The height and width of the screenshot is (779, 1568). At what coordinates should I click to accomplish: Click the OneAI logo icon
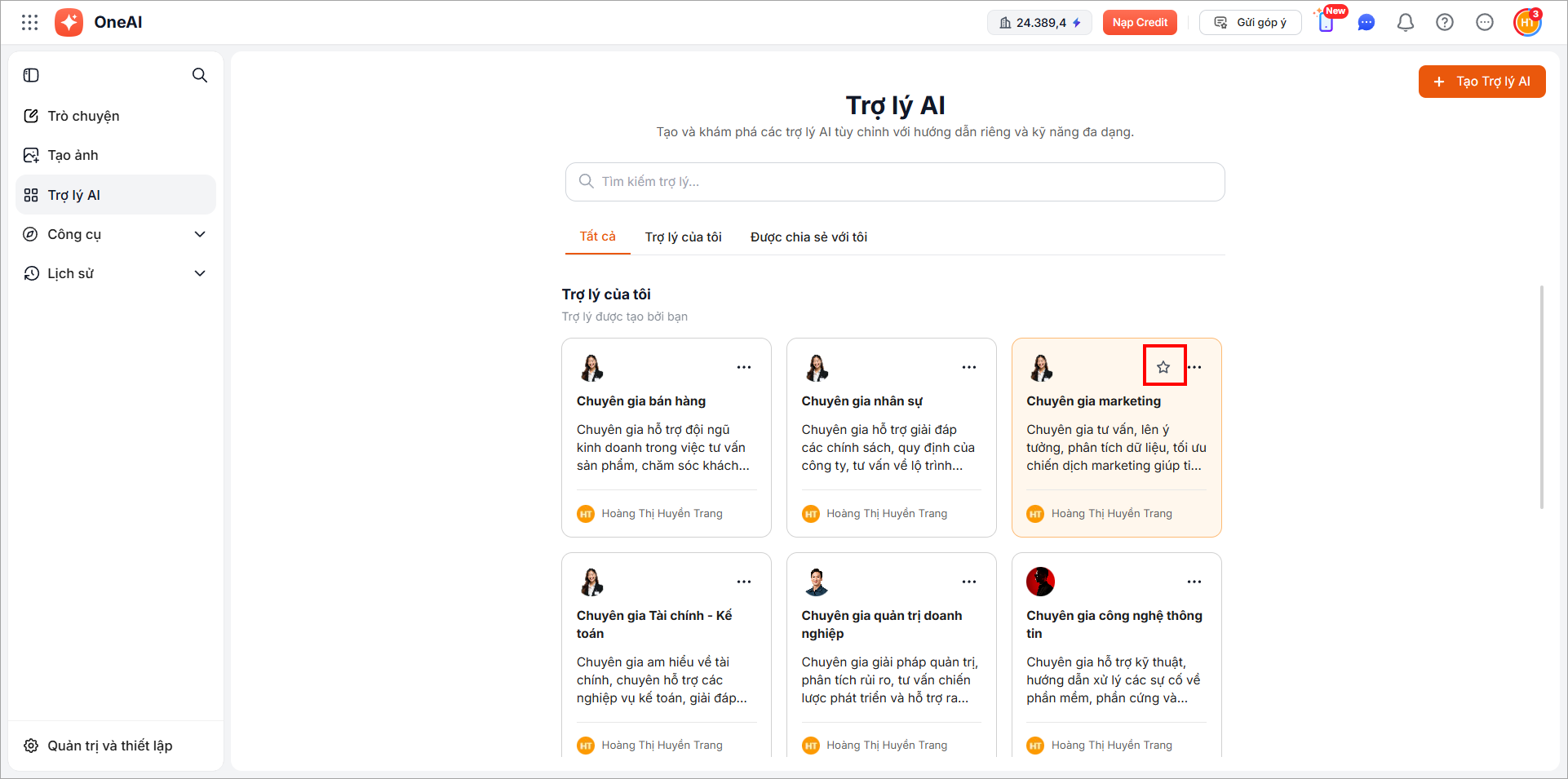point(69,23)
